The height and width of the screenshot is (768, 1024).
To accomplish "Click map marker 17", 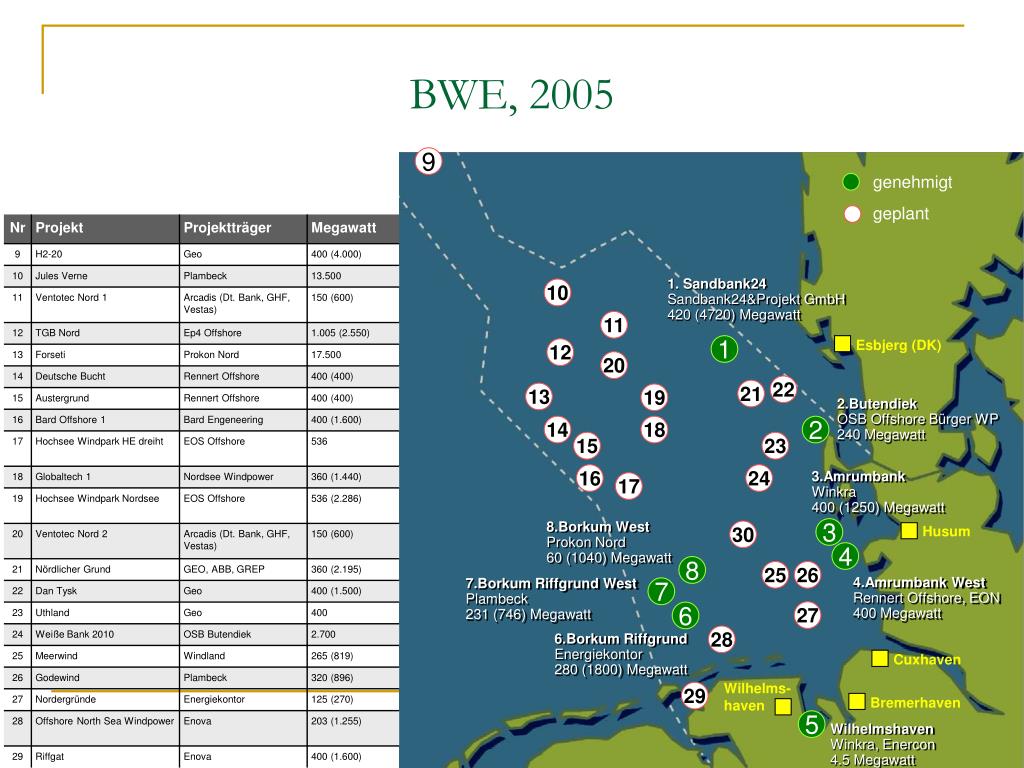I will coord(629,486).
